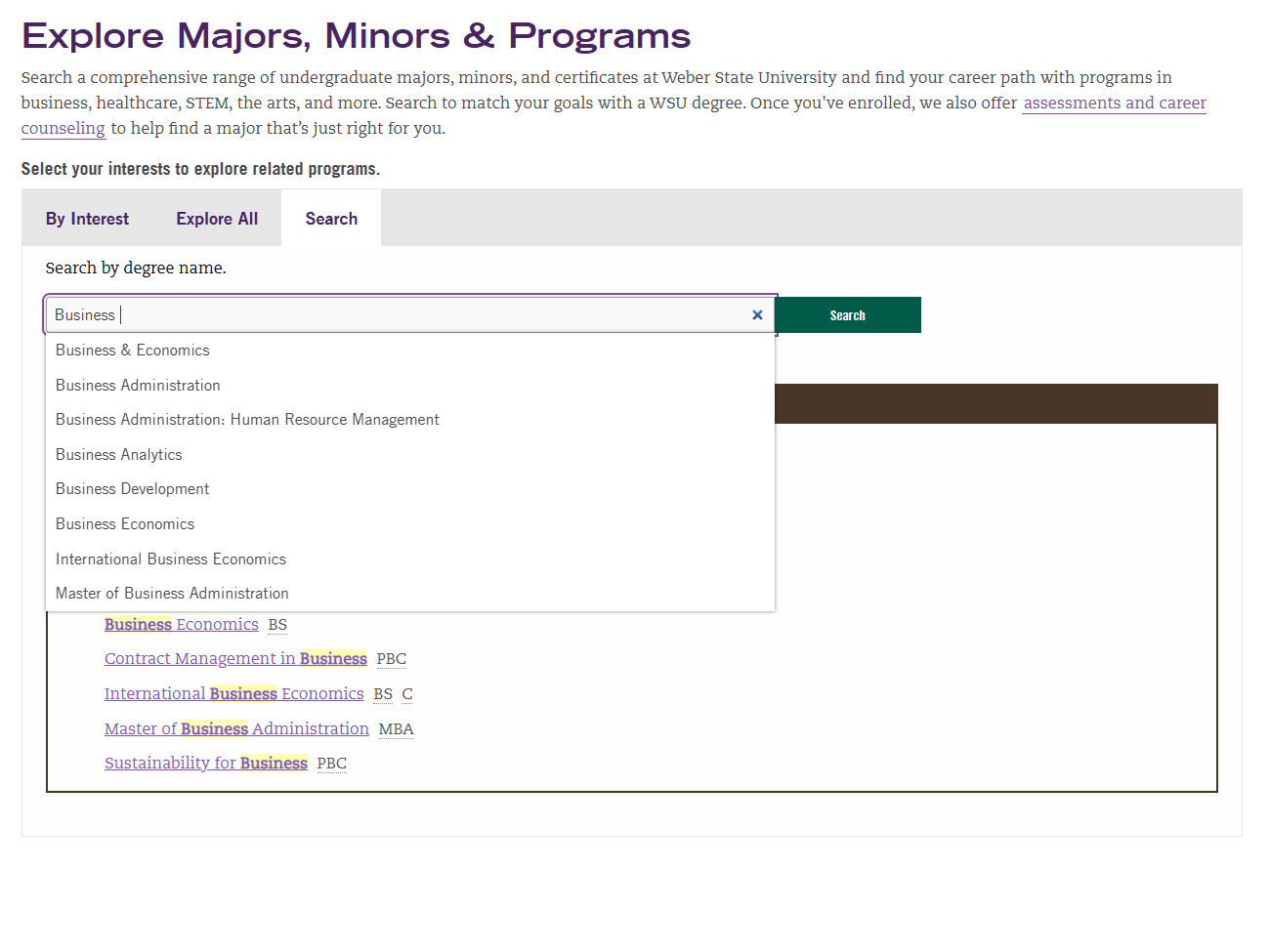The width and height of the screenshot is (1270, 952).
Task: Select the 'Master of Business Administration' dropdown suggestion
Action: (410, 594)
